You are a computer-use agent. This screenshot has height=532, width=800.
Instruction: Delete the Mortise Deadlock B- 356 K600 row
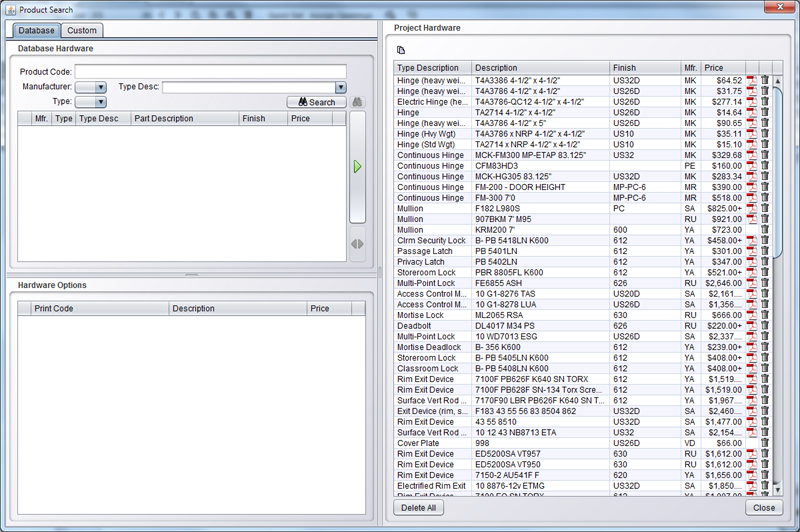point(765,347)
